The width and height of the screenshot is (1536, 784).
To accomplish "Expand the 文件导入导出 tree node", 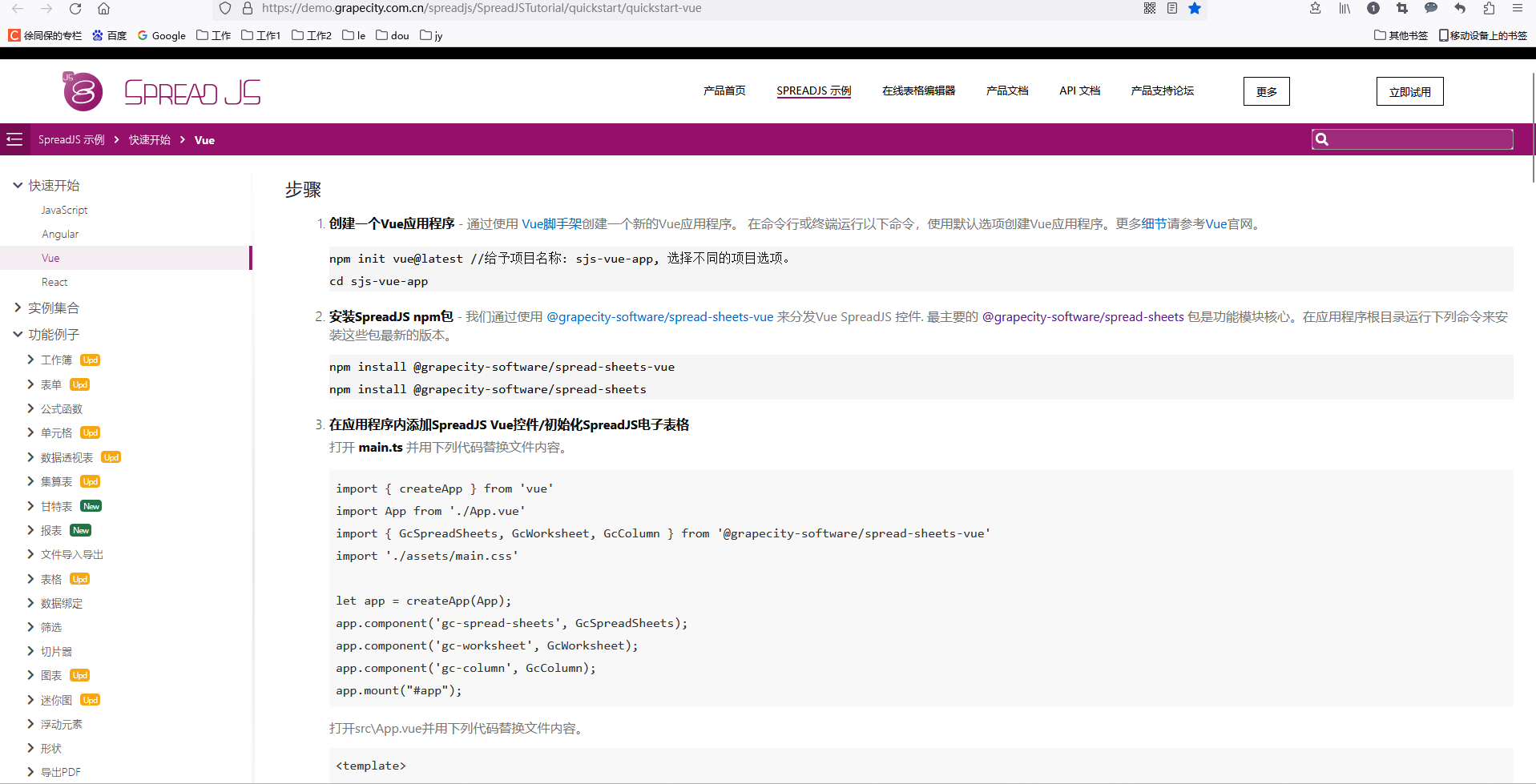I will point(30,554).
